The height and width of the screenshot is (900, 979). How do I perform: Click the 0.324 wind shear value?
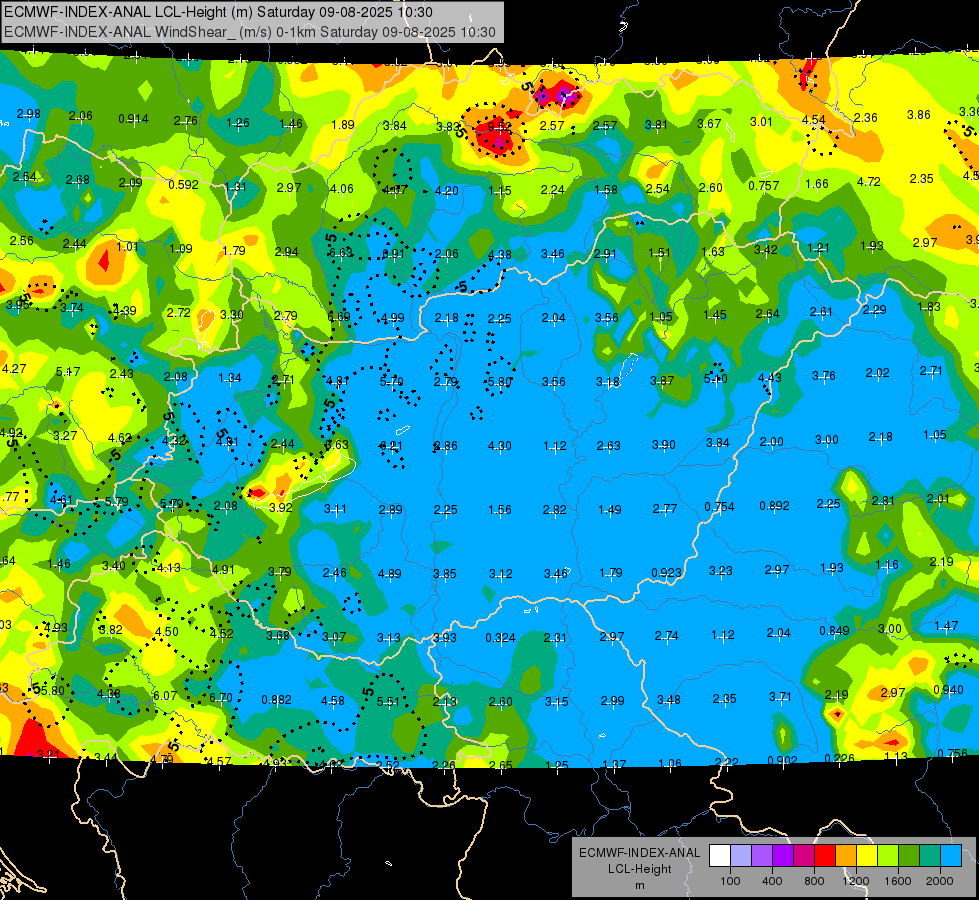tap(500, 638)
